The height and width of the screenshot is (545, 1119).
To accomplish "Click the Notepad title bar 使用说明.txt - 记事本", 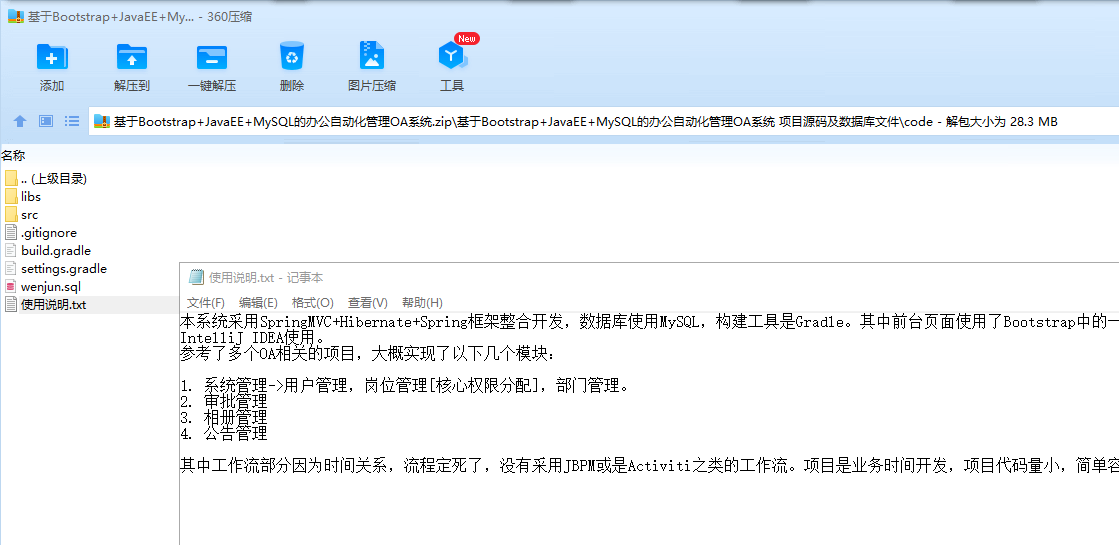I will pos(265,277).
